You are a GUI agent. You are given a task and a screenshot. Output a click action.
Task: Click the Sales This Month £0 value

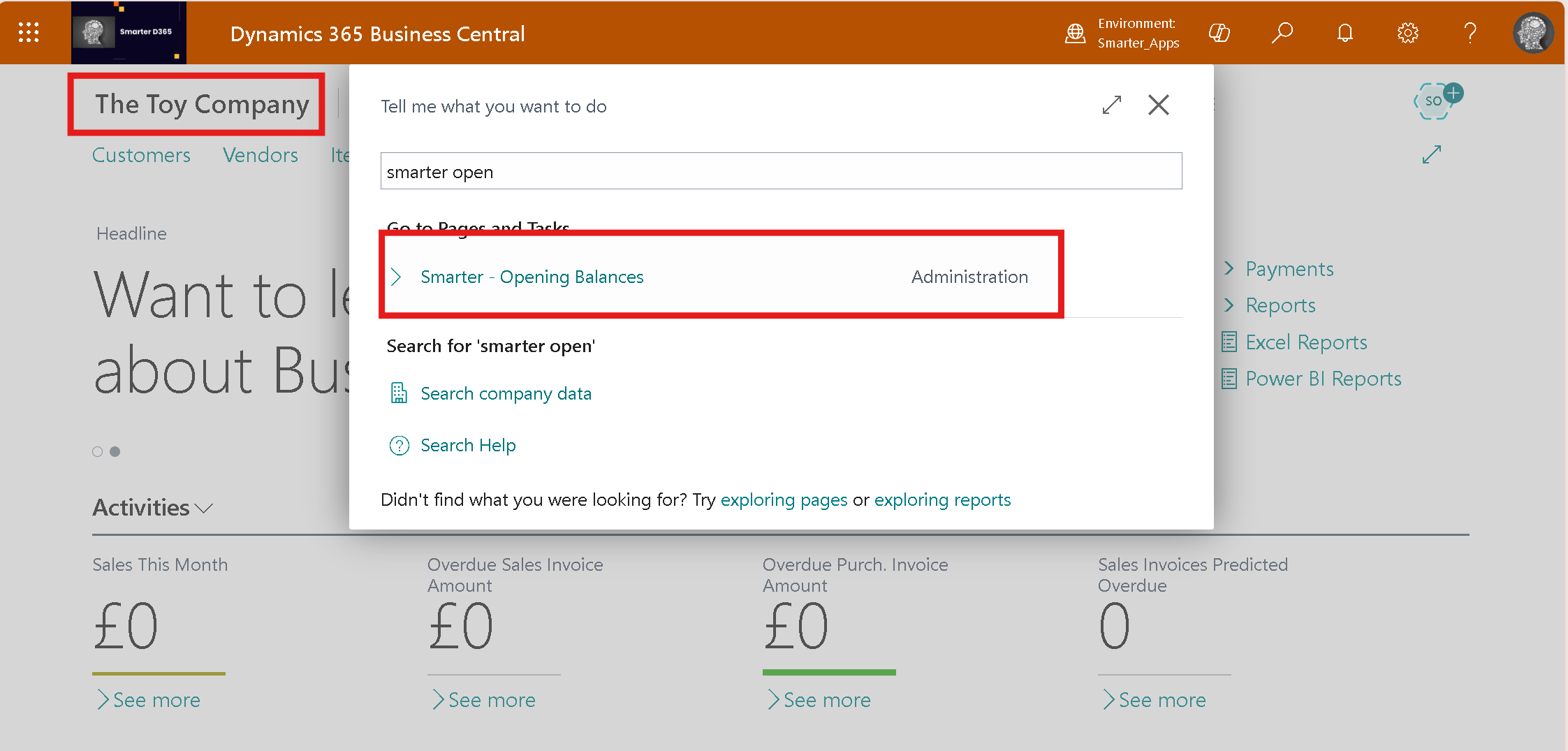coord(126,626)
